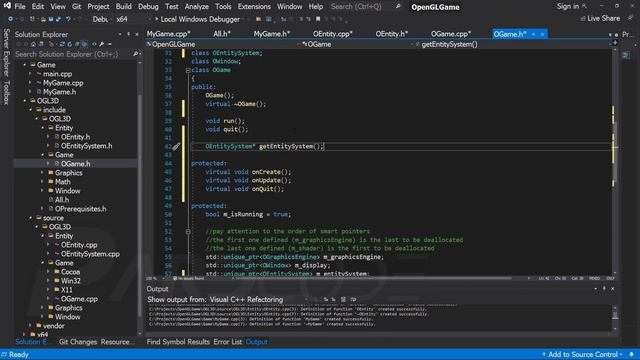Collapse the include folder node
The image size is (640, 360).
point(31,110)
